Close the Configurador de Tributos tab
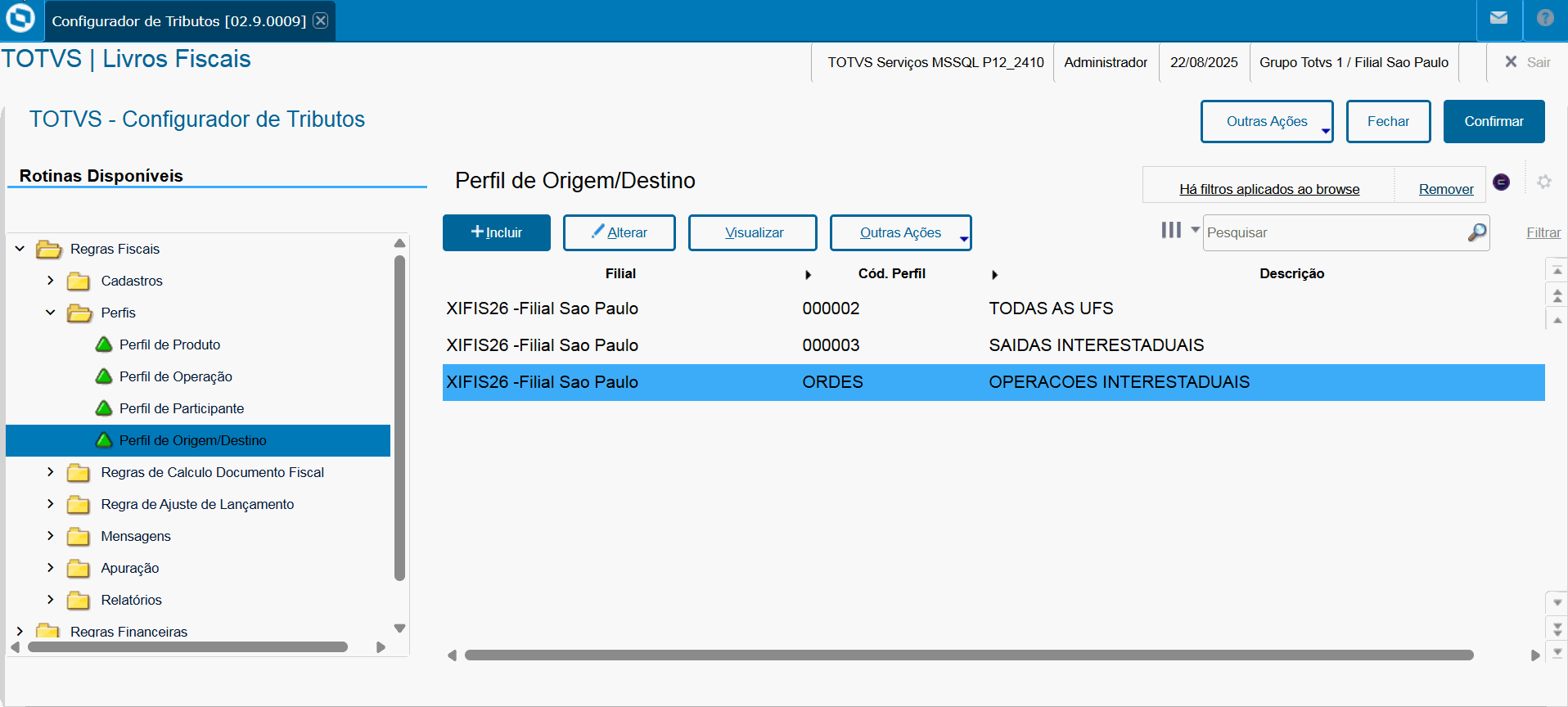Image resolution: width=1568 pixels, height=707 pixels. (321, 20)
